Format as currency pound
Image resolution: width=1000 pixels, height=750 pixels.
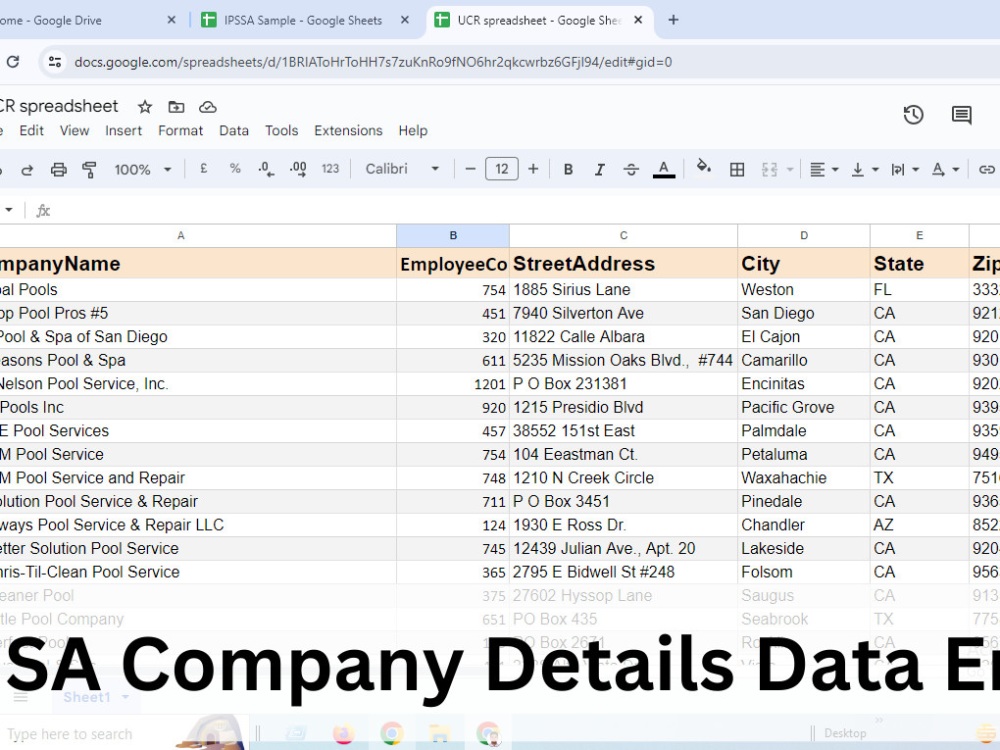pyautogui.click(x=203, y=169)
